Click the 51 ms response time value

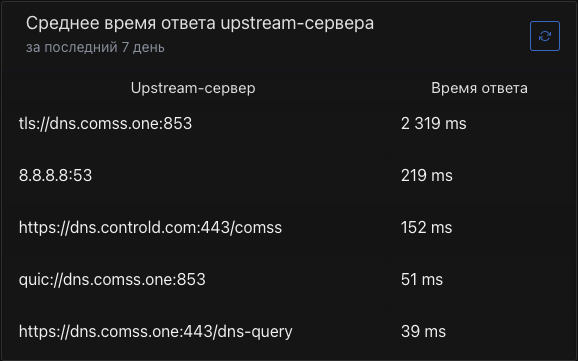(422, 280)
